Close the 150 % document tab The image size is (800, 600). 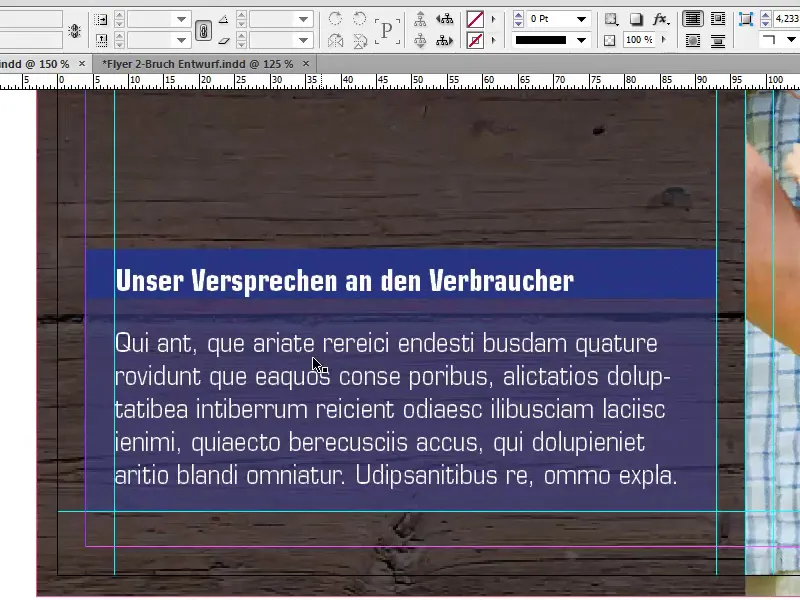82,64
